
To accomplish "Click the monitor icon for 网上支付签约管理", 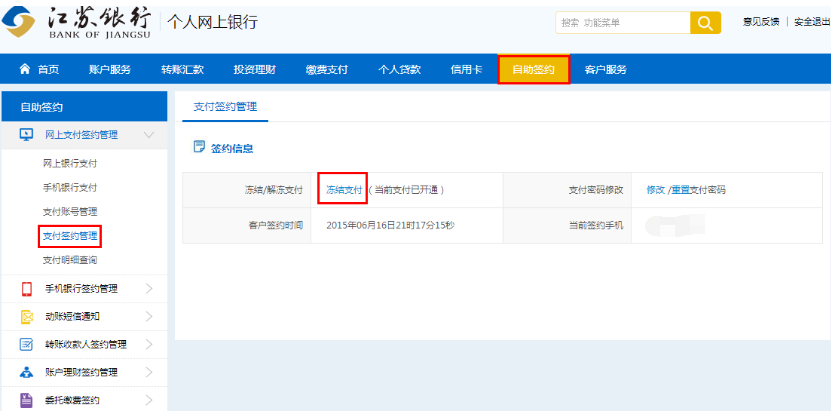I will 27,134.
